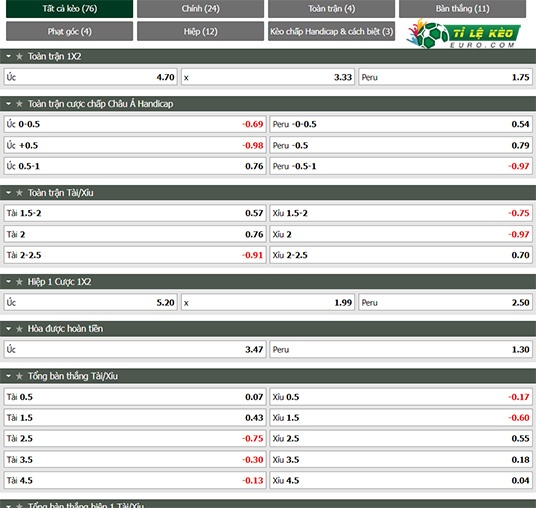The image size is (536, 508).
Task: Select Tài 0.5 at 0.07
Action: [x=135, y=397]
